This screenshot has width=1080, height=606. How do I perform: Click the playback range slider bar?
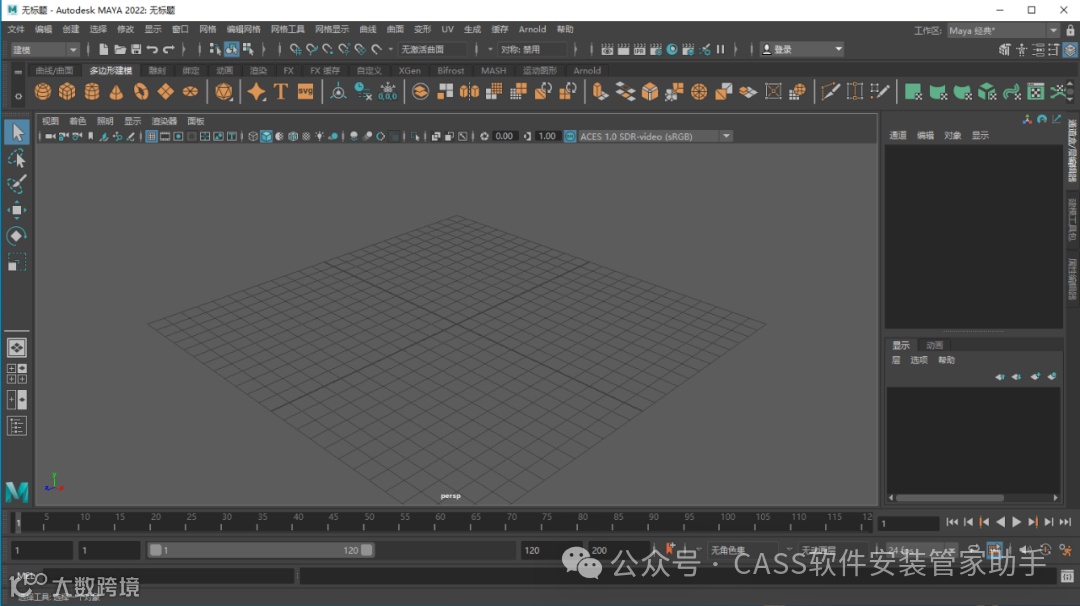tap(261, 550)
